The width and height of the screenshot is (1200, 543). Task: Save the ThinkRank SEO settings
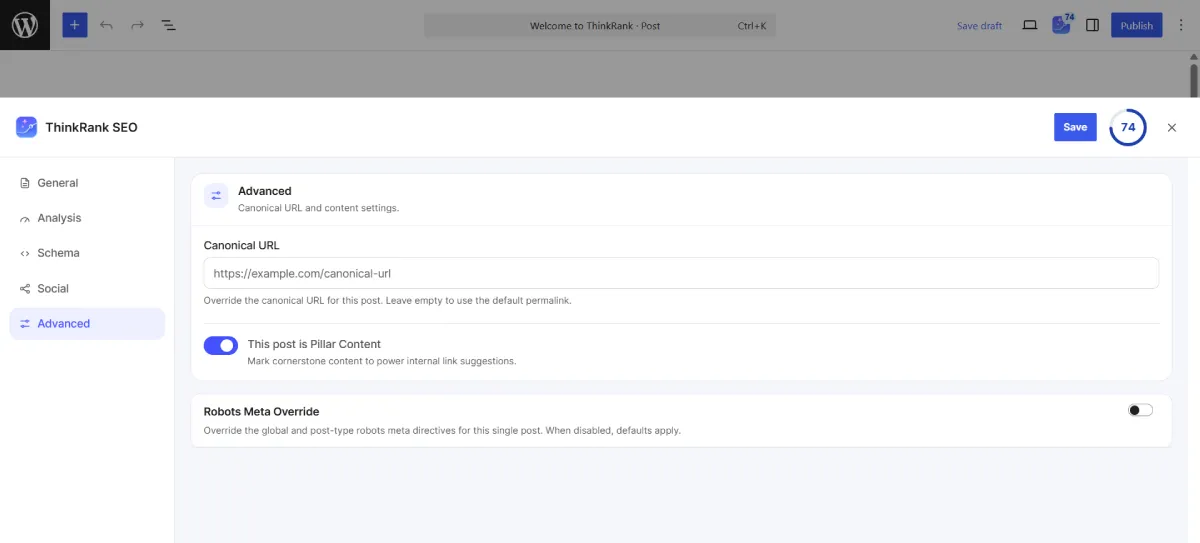(1075, 127)
